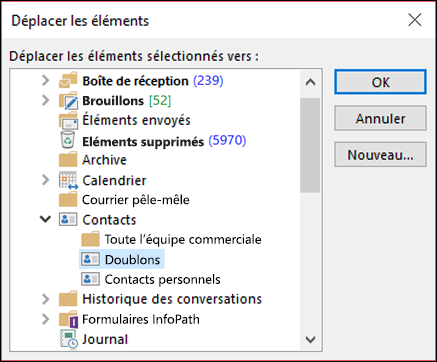Select the Doublons label
Image resolution: width=437 pixels, height=362 pixels.
pyautogui.click(x=132, y=259)
